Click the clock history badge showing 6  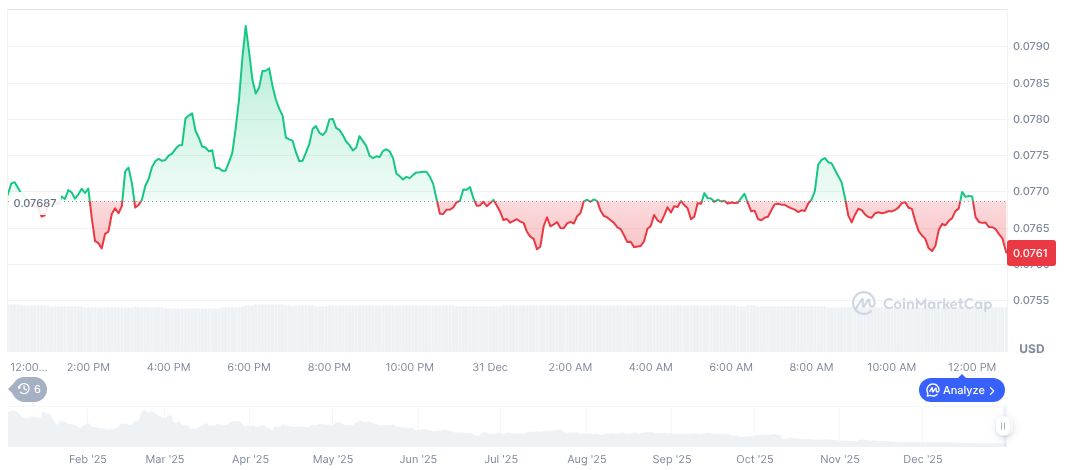point(28,389)
